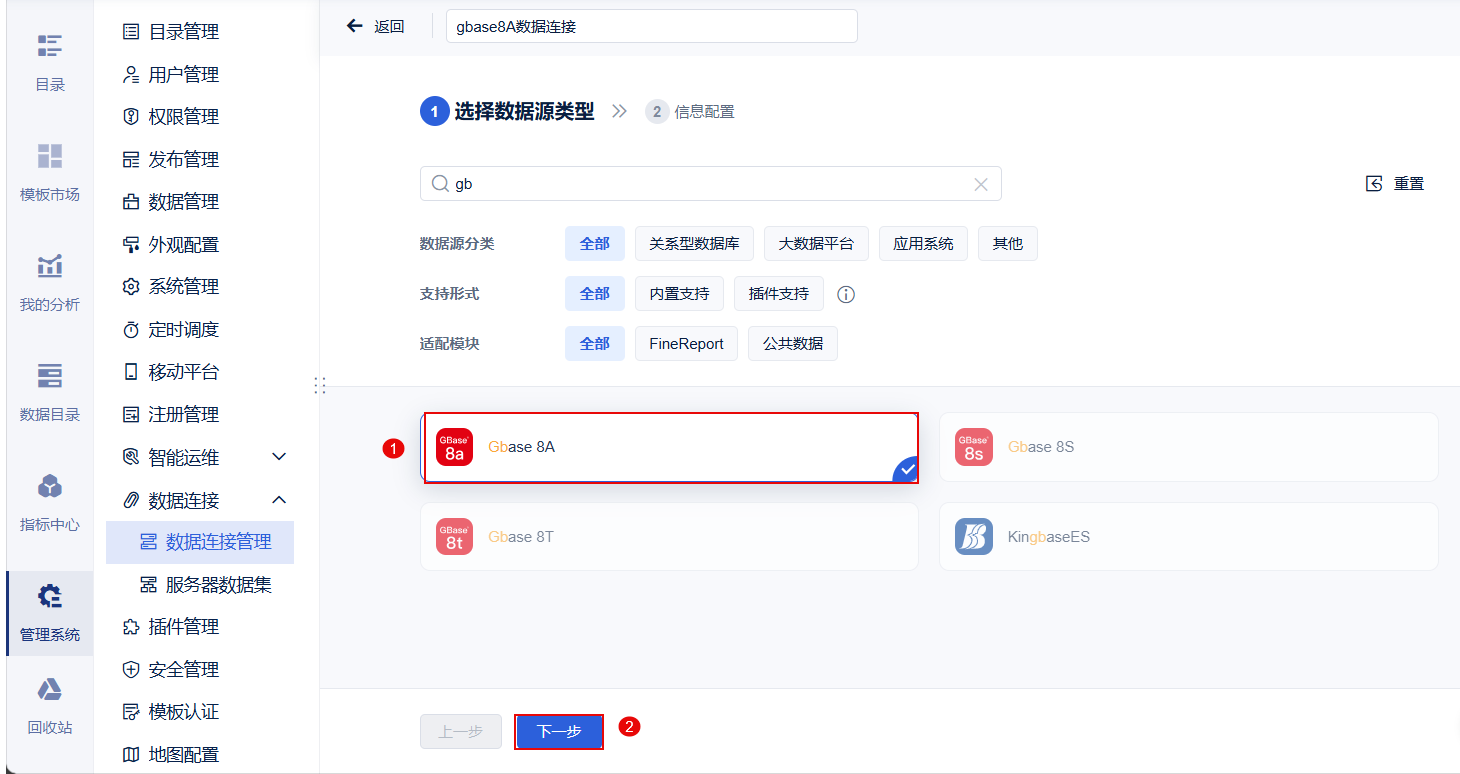Clear the search box text

point(981,184)
